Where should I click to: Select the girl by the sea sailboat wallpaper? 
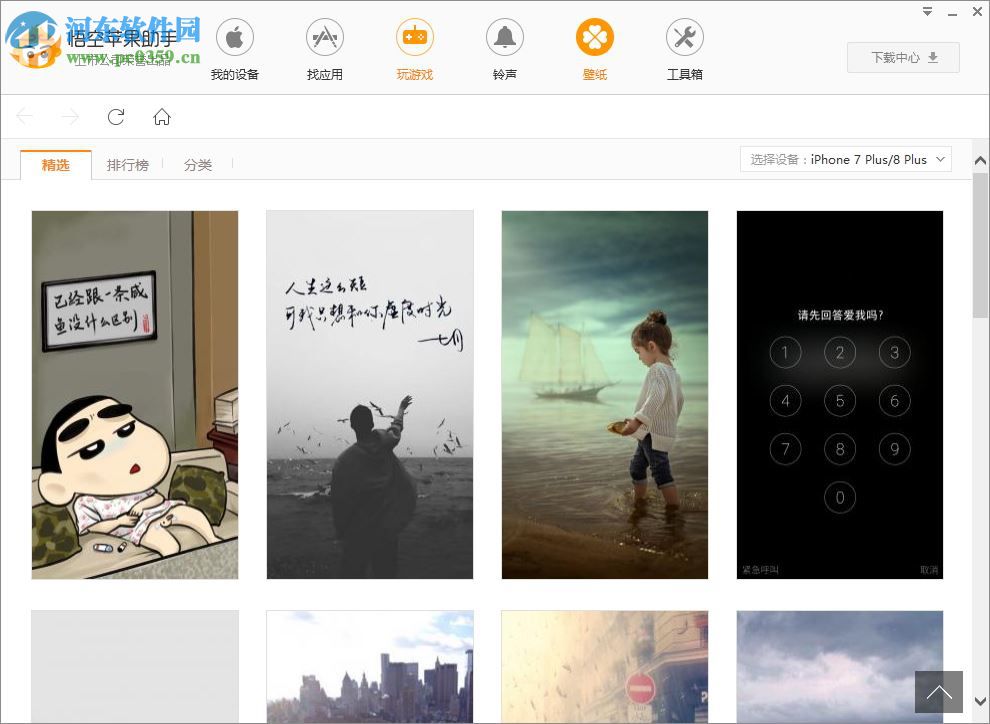tap(605, 395)
